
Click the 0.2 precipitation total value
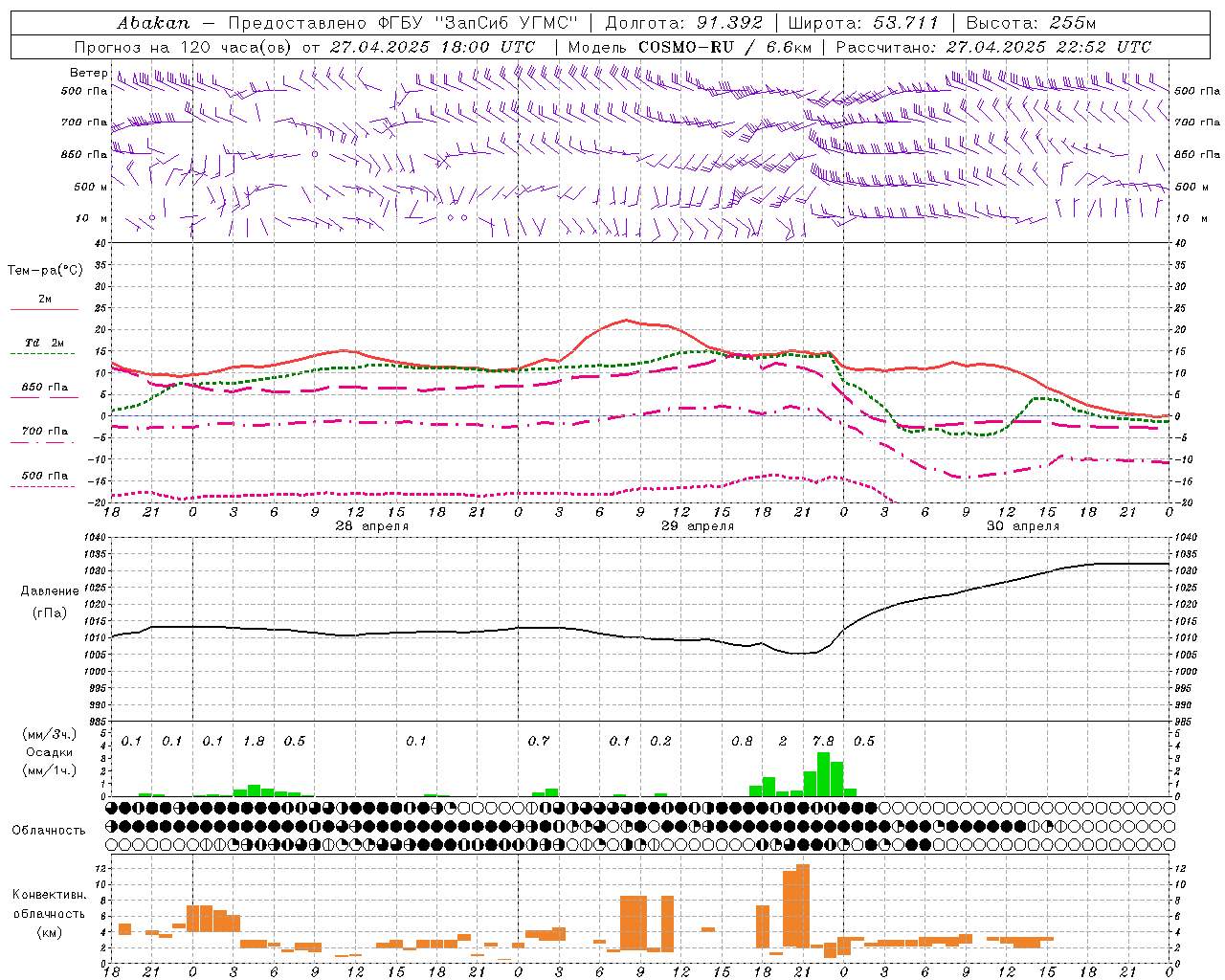[x=660, y=741]
